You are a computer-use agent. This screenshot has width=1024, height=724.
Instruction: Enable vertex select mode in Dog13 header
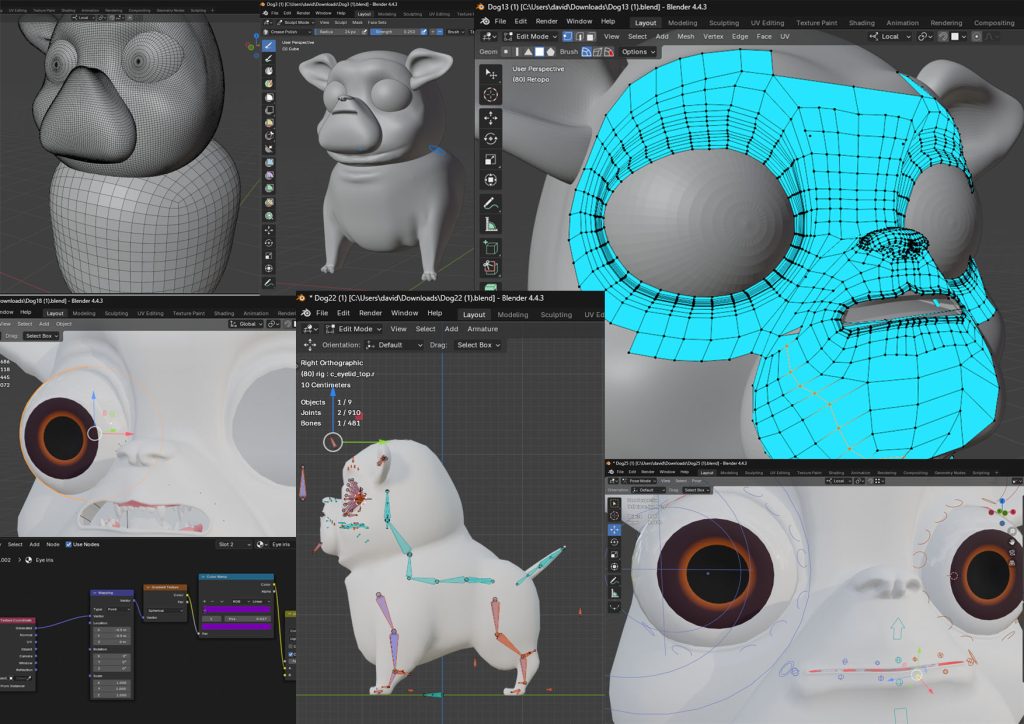(x=568, y=37)
